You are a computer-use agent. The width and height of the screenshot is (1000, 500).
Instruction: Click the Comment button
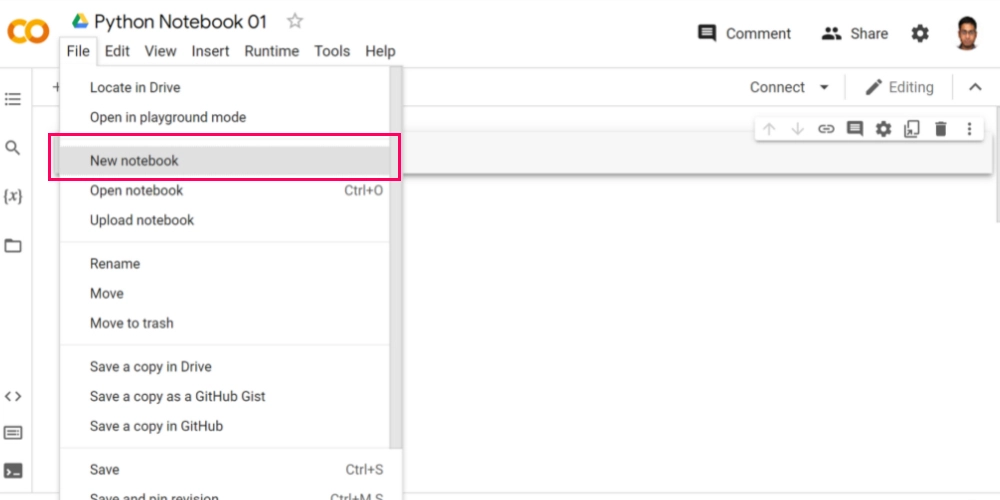(744, 33)
